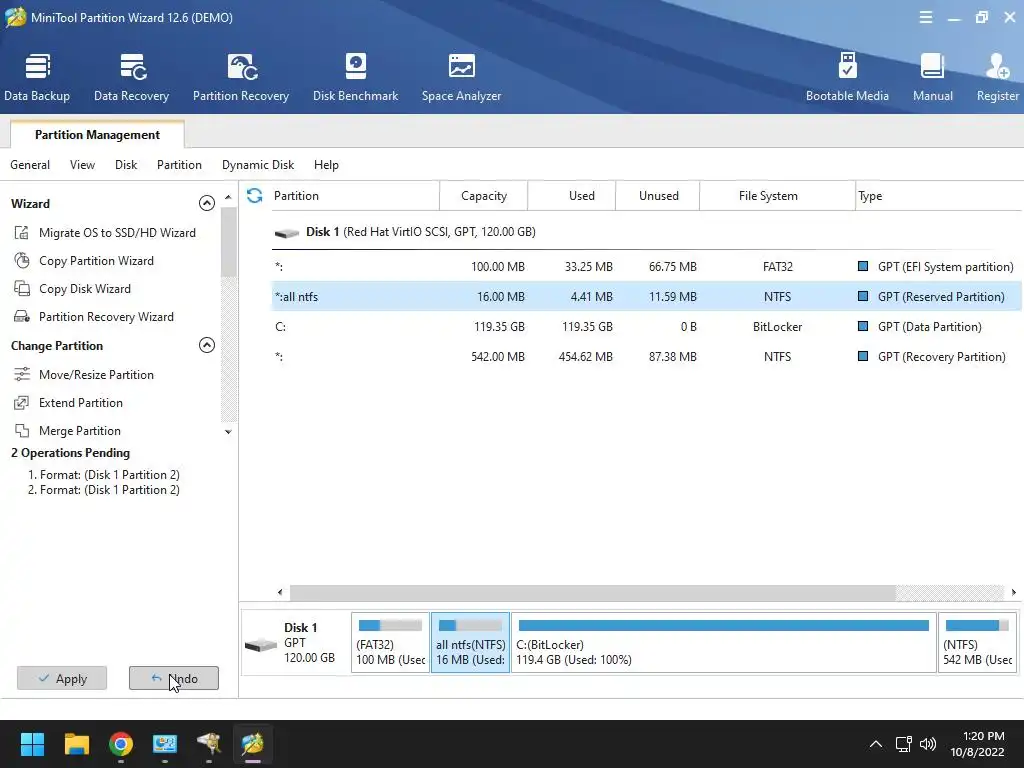Screen dimensions: 1024x768
Task: Click Migrate OS to SSD/HD Wizard icon
Action: point(22,232)
